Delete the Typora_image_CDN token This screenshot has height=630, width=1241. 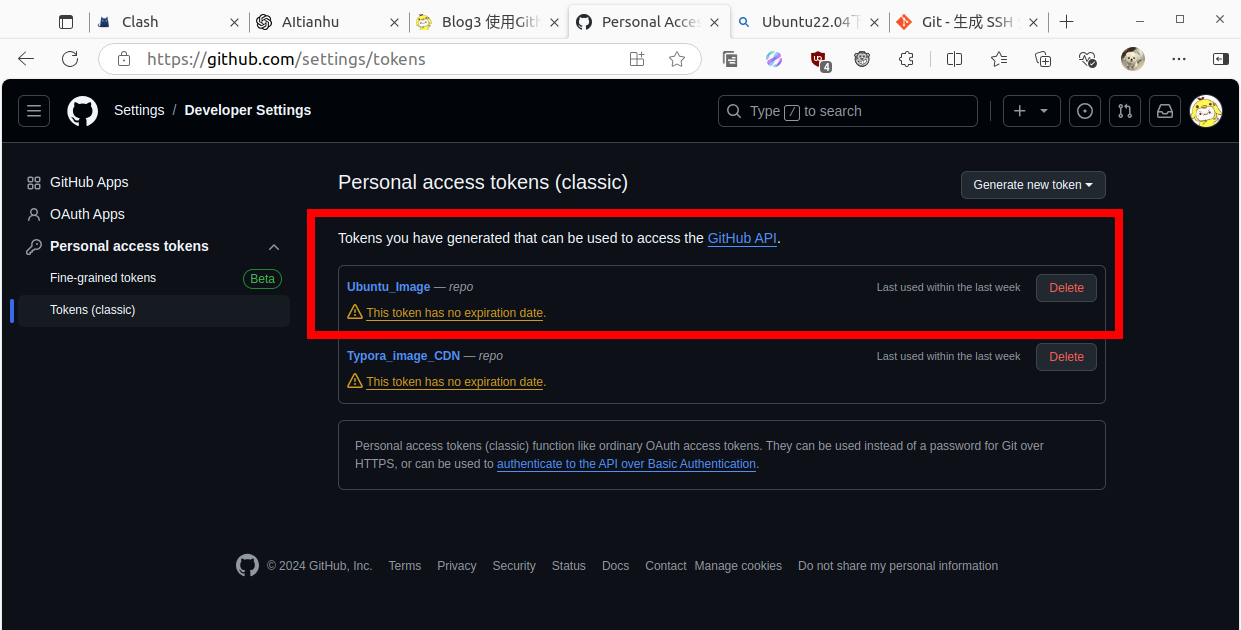pyautogui.click(x=1066, y=357)
